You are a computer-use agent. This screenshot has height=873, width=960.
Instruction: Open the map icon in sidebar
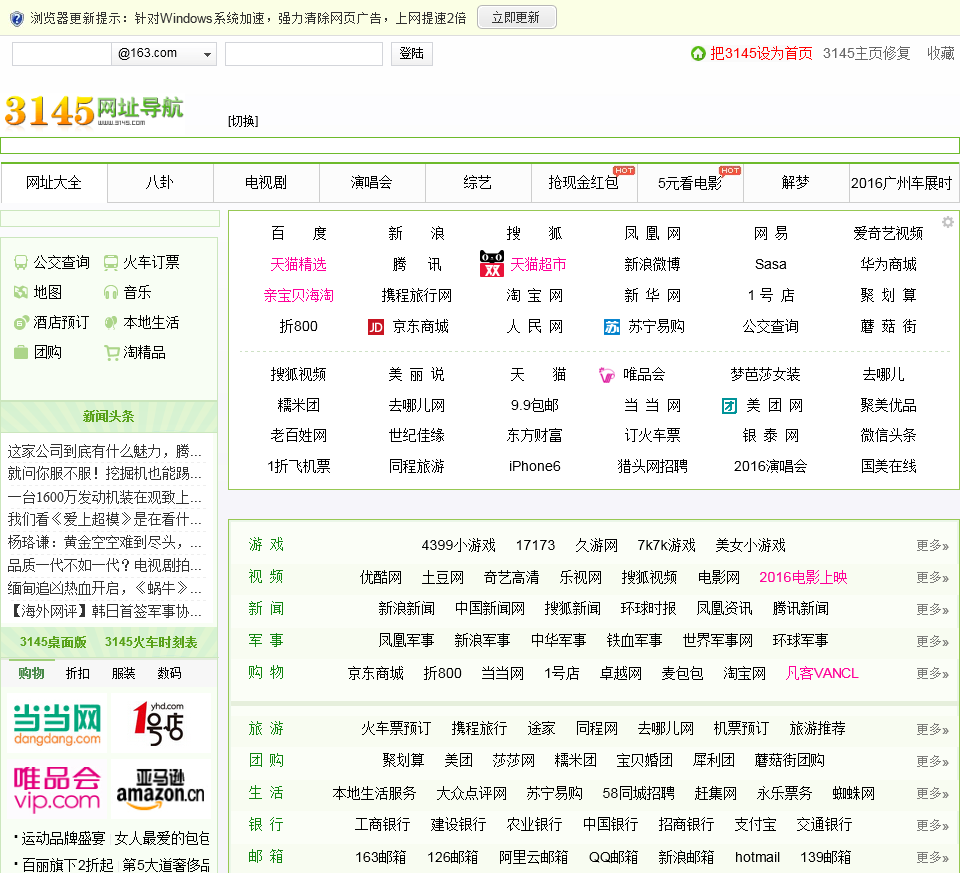click(x=20, y=293)
